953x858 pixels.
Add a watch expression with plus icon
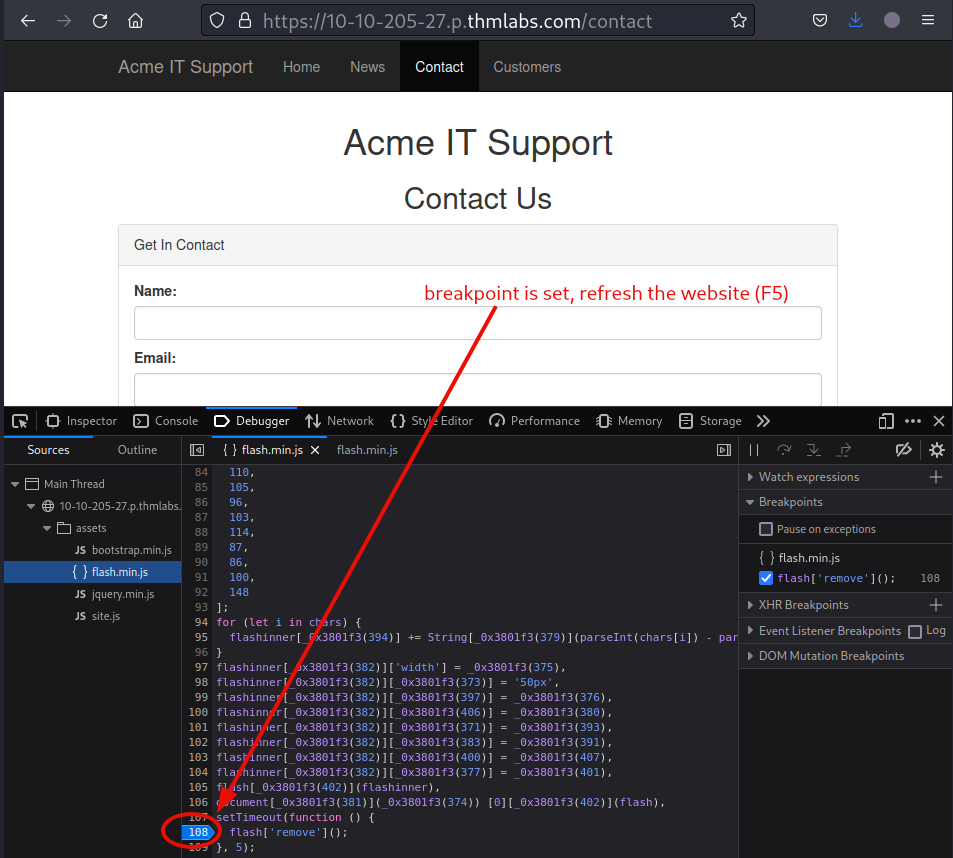(936, 477)
